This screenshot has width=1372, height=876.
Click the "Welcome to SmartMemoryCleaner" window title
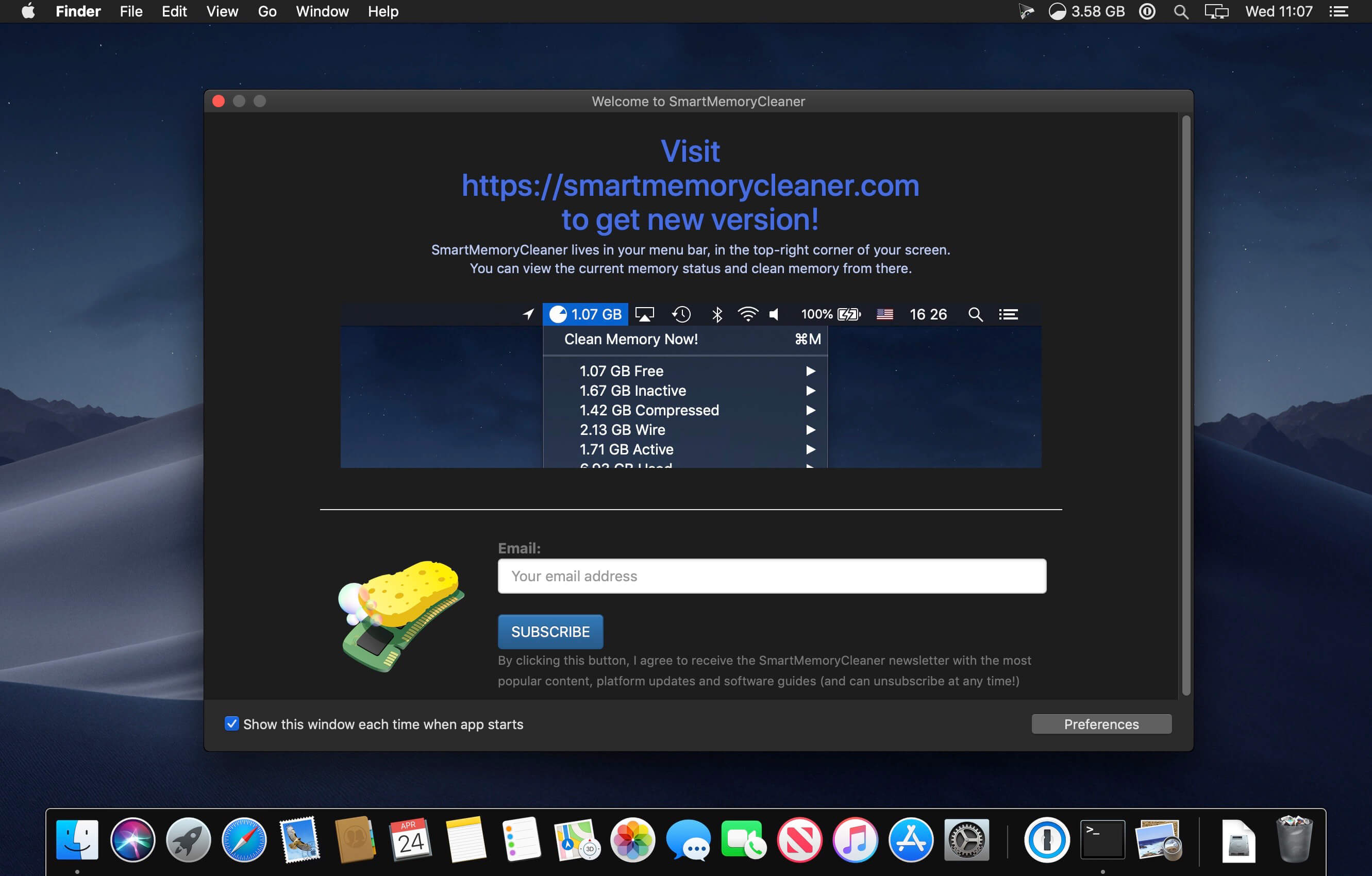(698, 102)
